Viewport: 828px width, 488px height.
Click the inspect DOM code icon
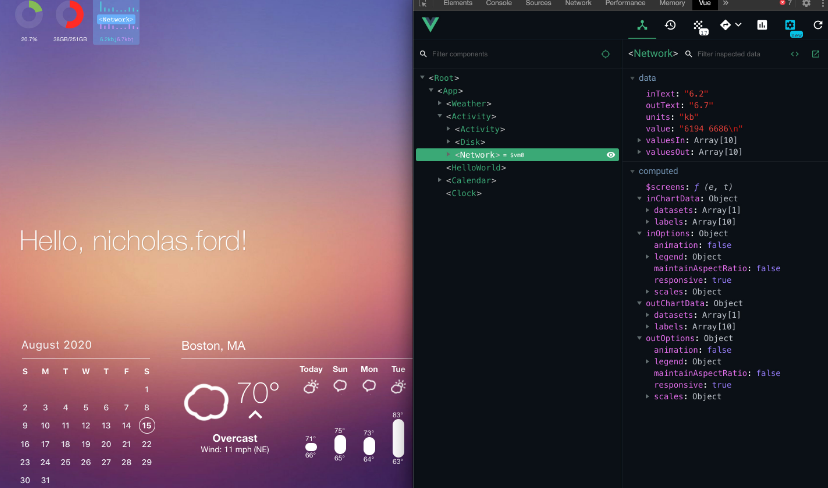(x=795, y=54)
